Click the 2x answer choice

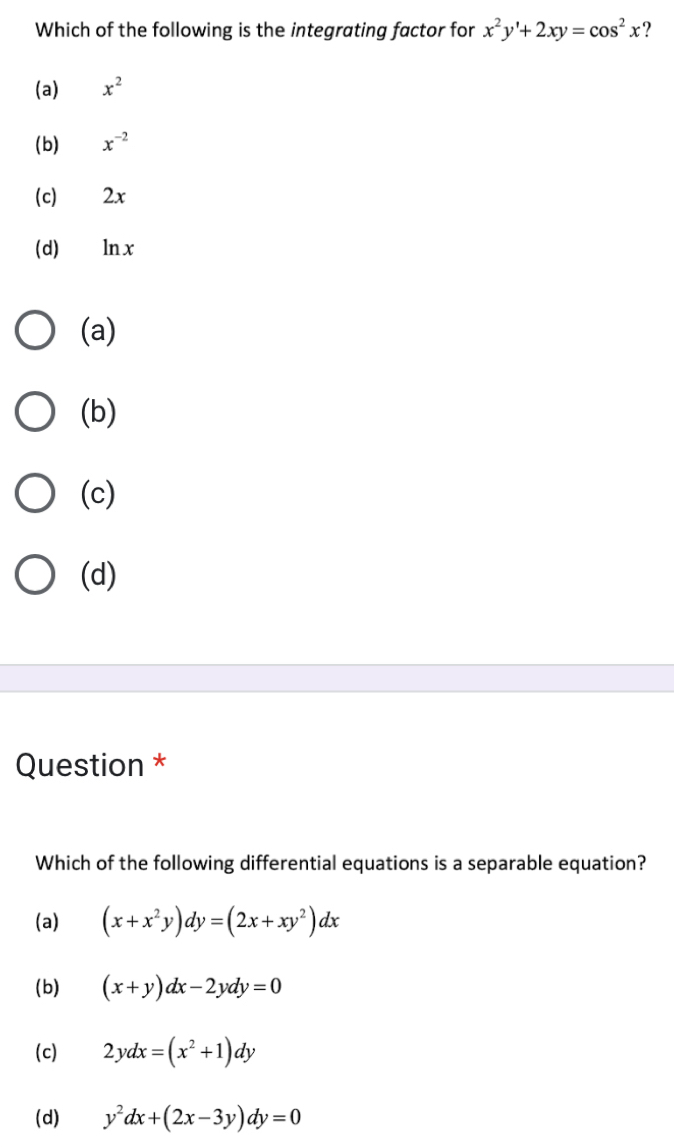[x=113, y=197]
